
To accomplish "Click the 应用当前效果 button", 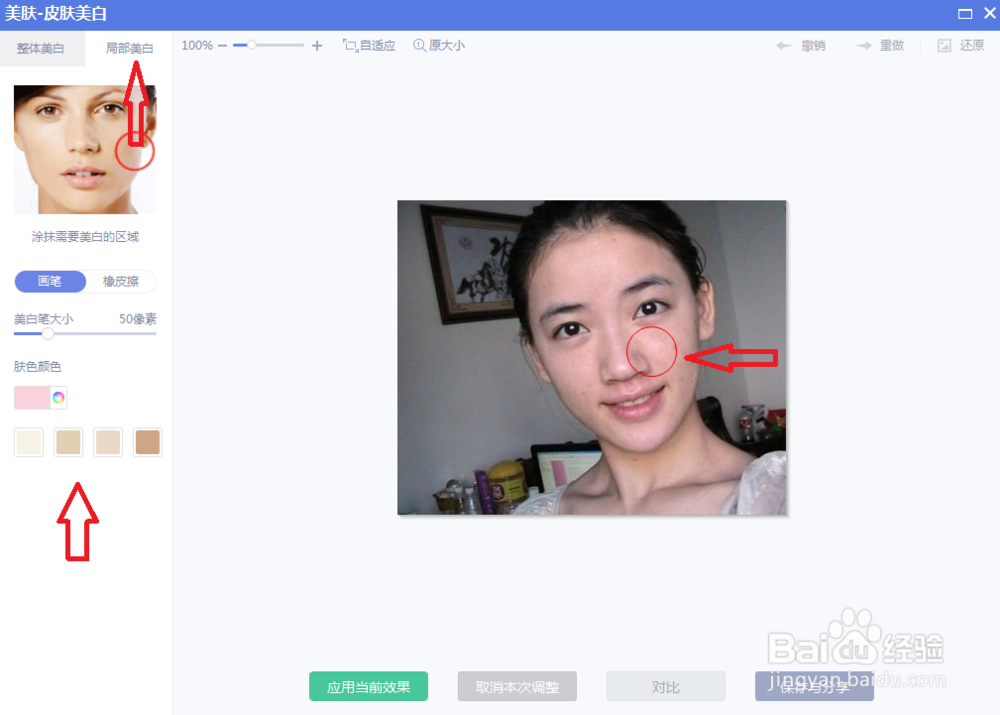I will [x=368, y=686].
